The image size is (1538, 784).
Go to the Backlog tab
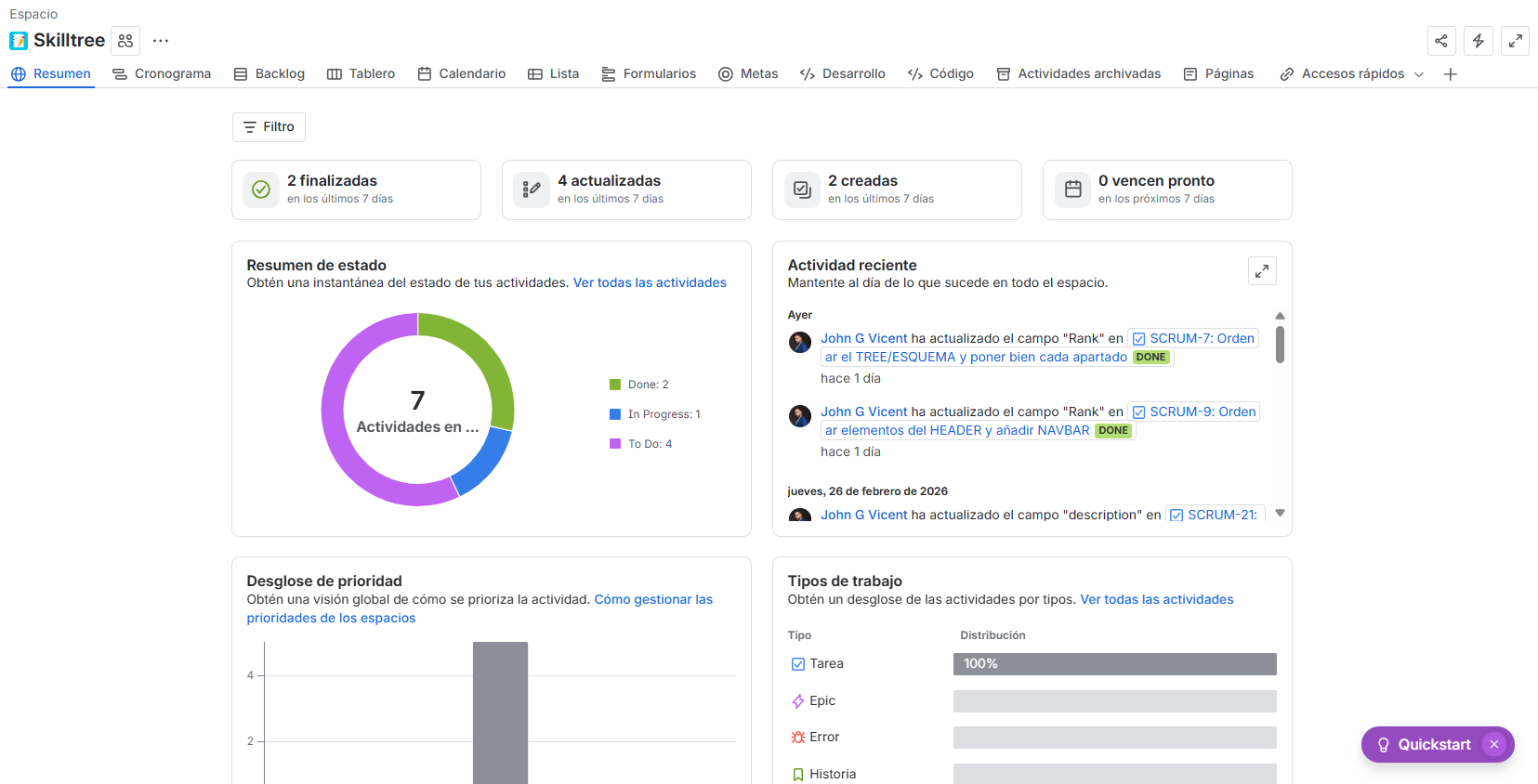[x=269, y=74]
